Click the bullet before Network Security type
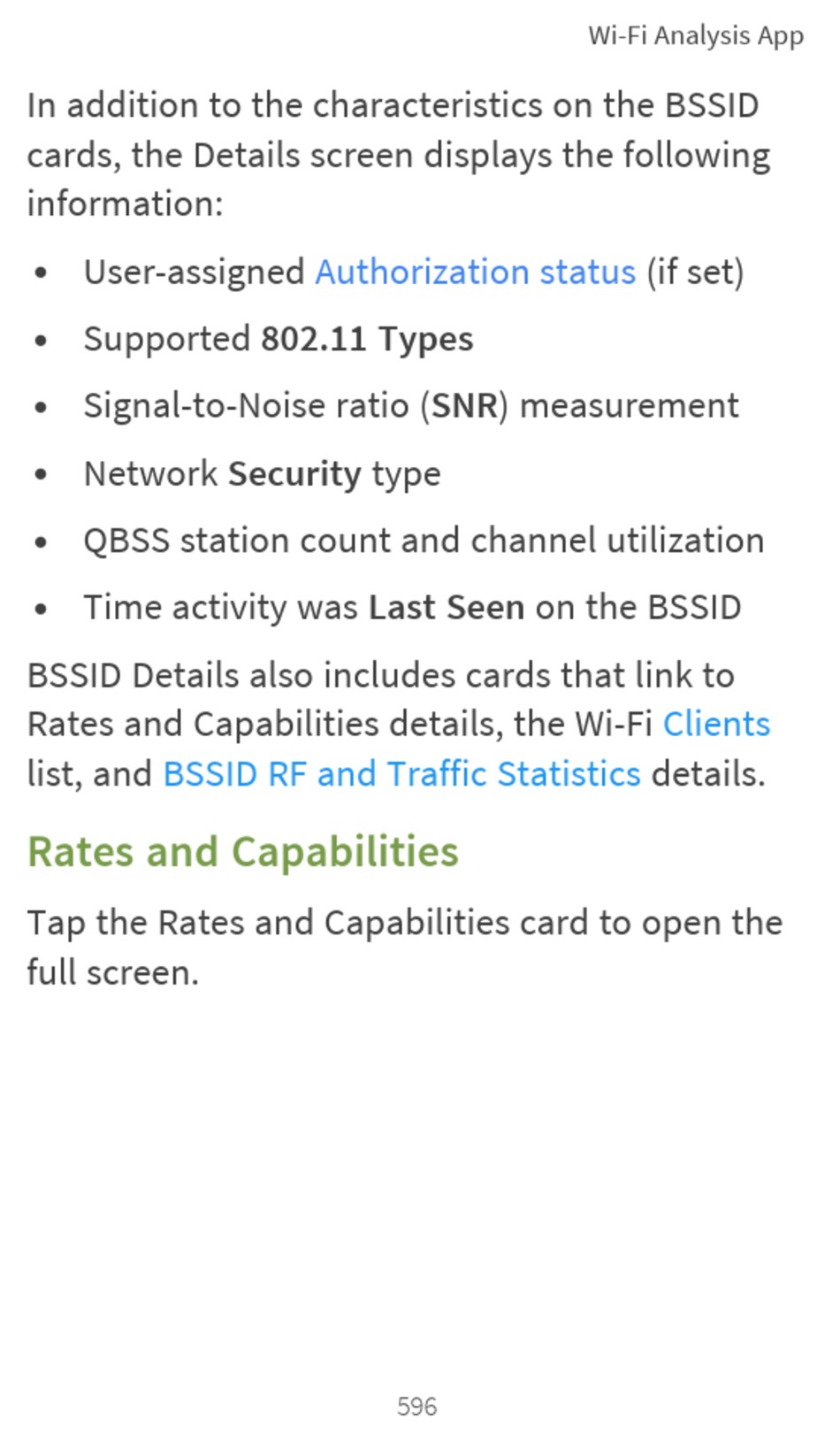The image size is (840, 1435). [x=41, y=475]
